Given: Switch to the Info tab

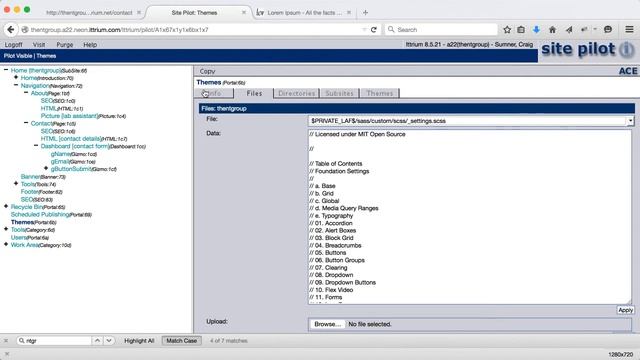Looking at the screenshot, I should [214, 93].
